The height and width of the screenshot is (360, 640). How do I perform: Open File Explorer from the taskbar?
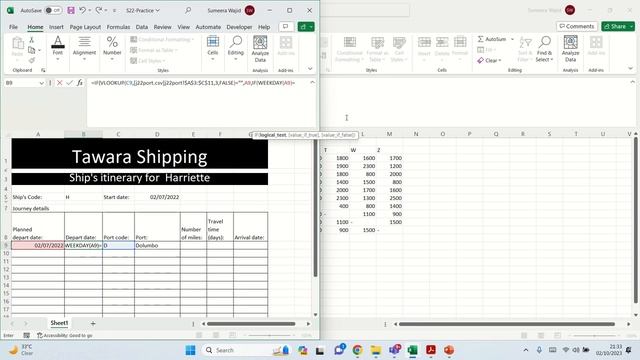click(376, 350)
